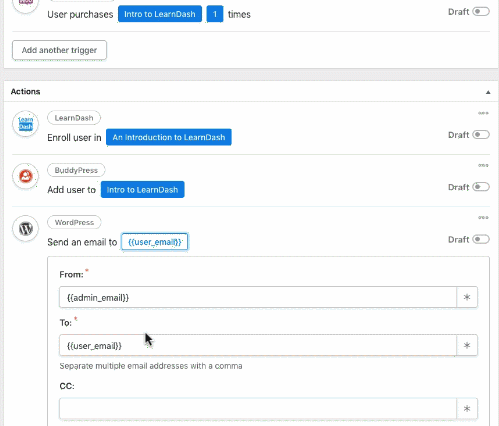Edit the Intro to LearnDash product token

pos(160,14)
